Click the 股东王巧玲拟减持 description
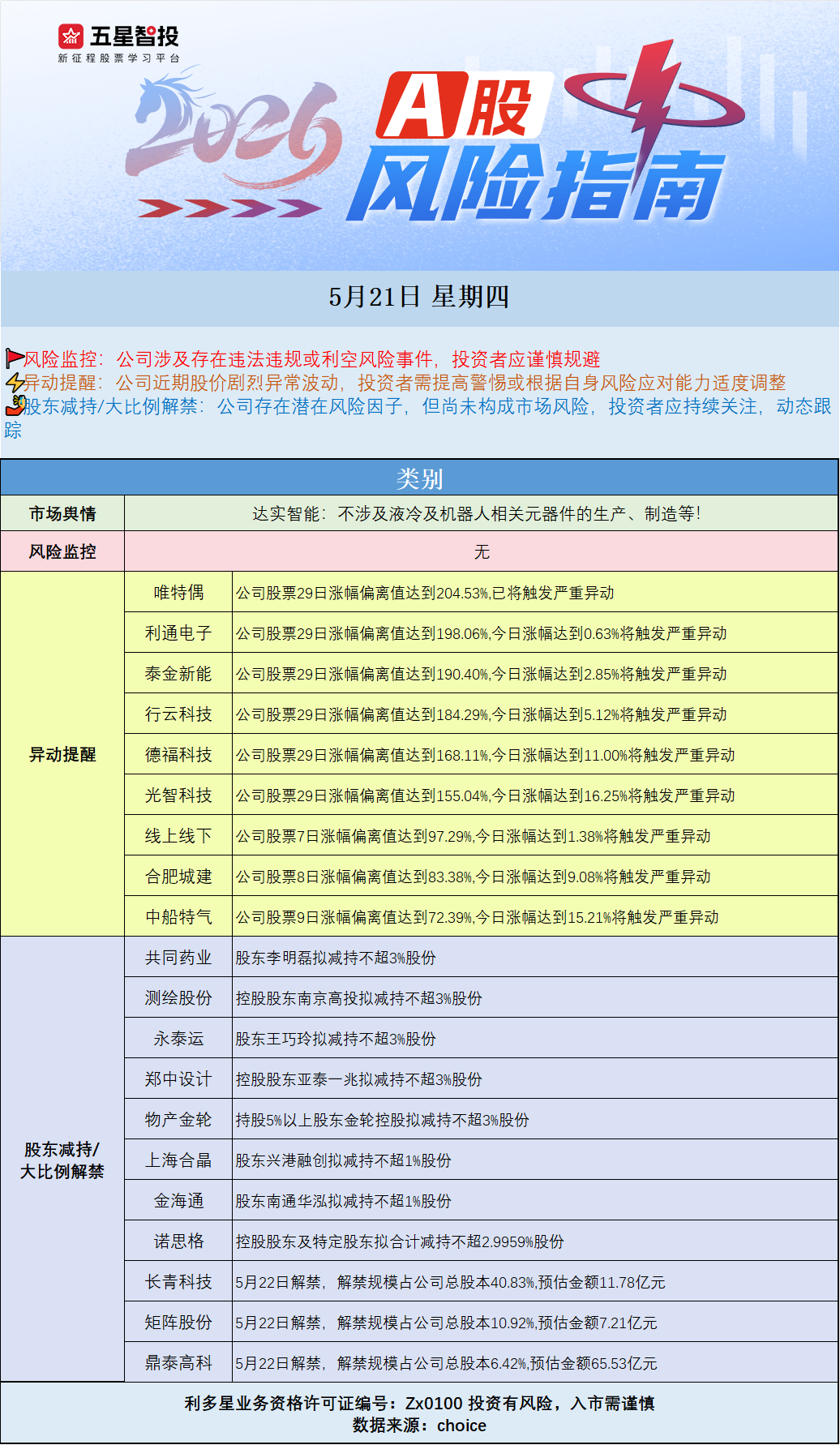The width and height of the screenshot is (840, 1445). point(336,1039)
